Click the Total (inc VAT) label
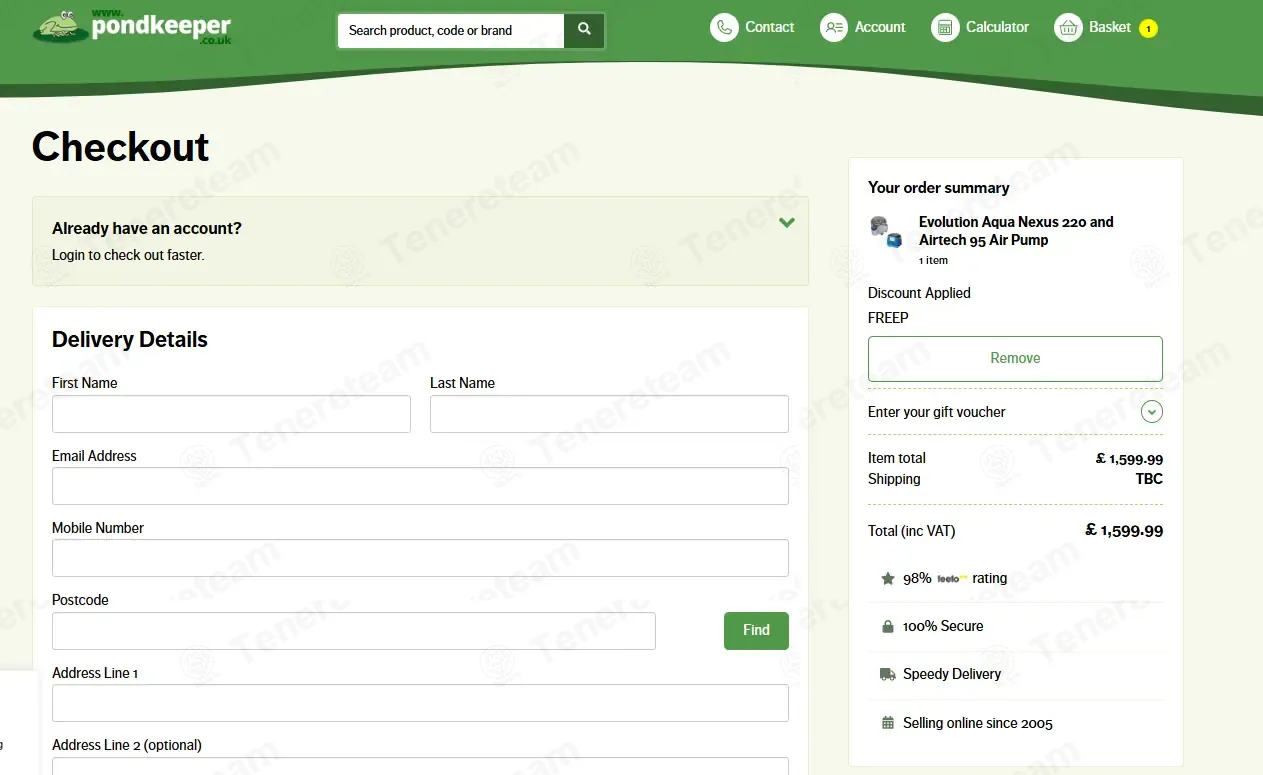Viewport: 1263px width, 775px height. pos(912,531)
